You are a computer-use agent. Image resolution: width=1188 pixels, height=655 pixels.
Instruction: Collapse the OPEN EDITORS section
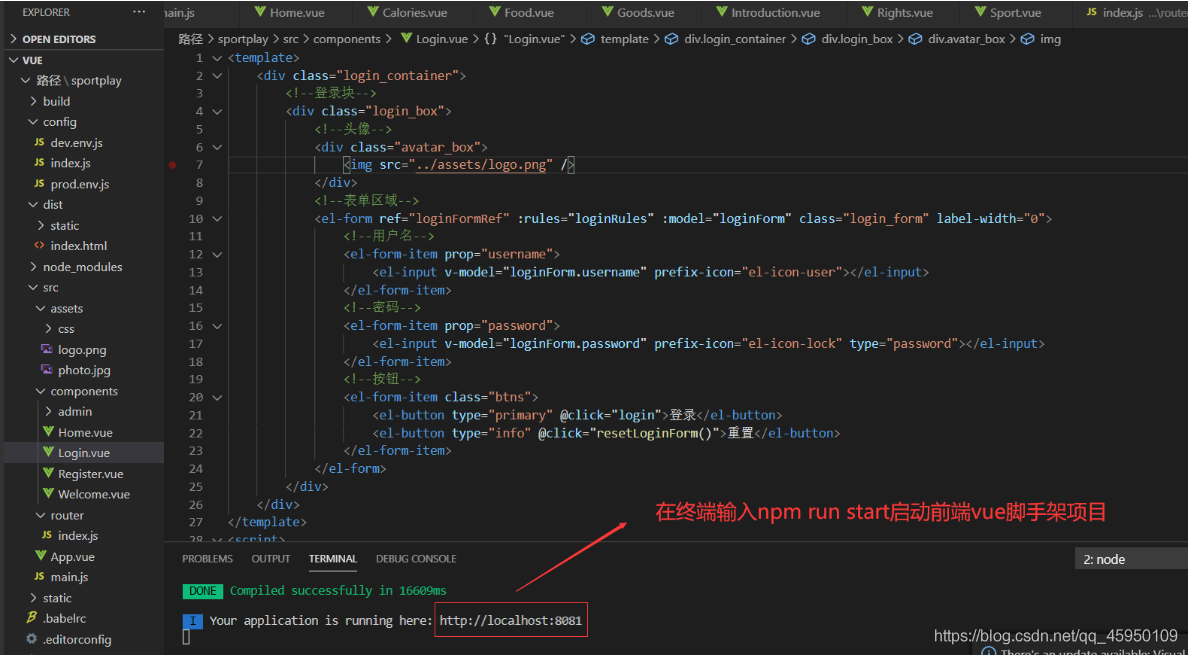(x=14, y=39)
